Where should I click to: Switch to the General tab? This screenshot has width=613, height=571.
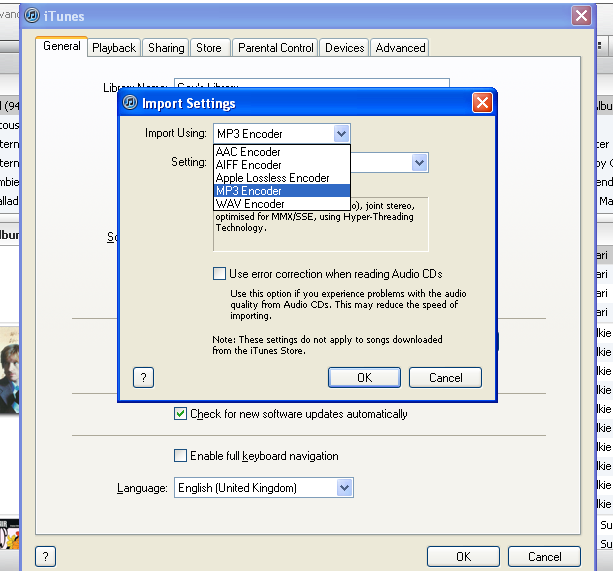(x=61, y=46)
